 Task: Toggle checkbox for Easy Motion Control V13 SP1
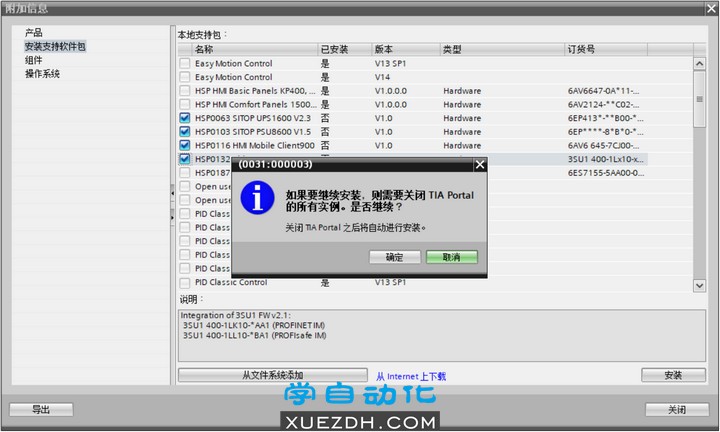185,63
